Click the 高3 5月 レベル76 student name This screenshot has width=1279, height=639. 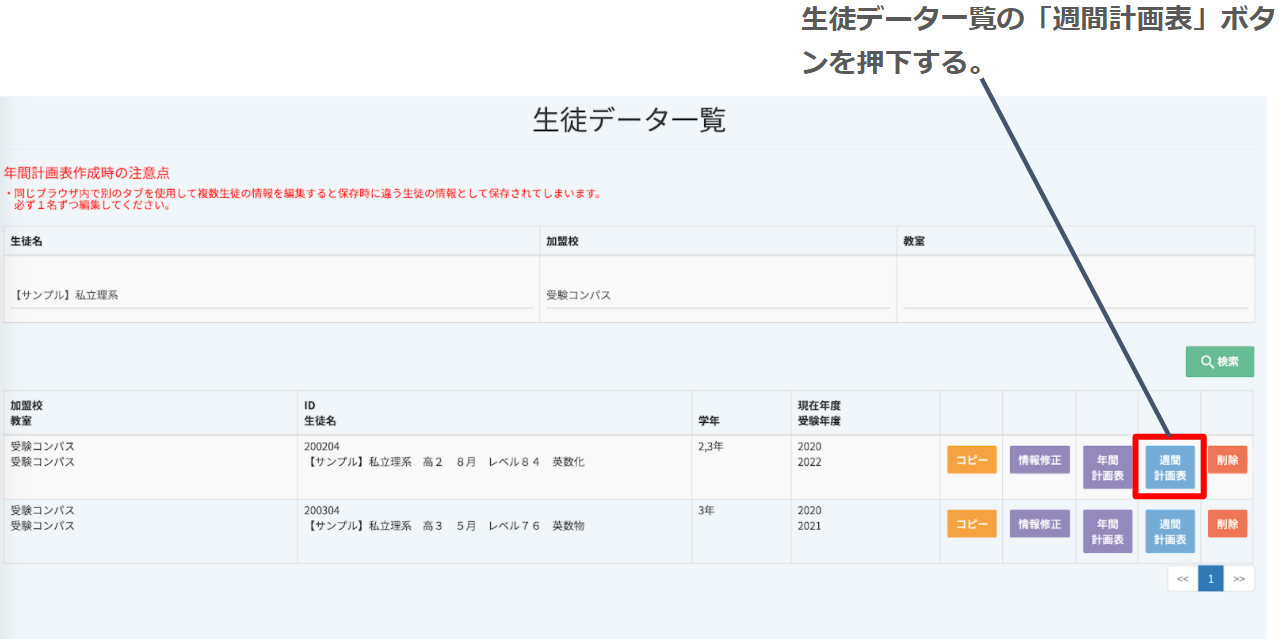[446, 526]
